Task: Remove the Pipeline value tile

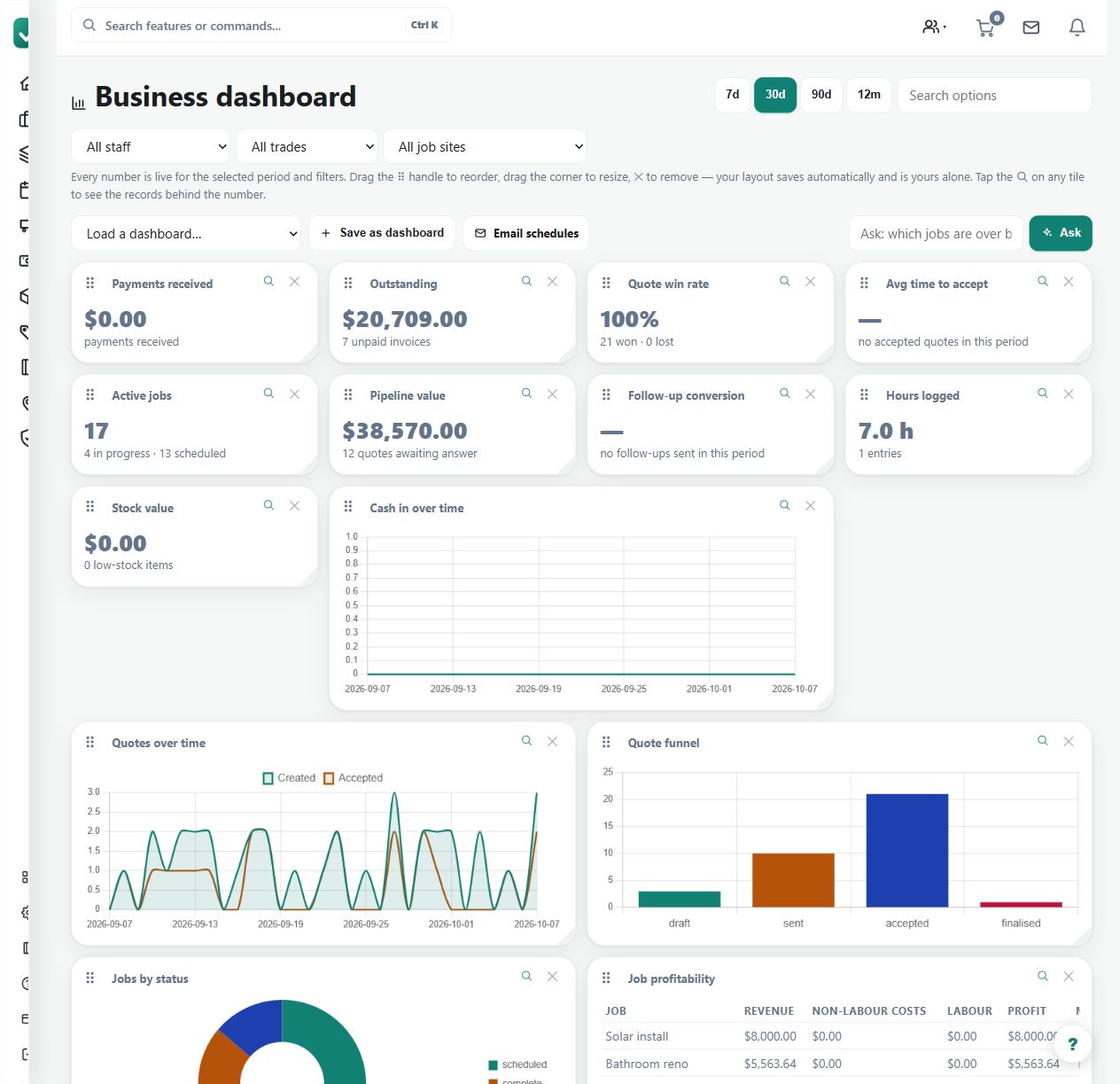Action: tap(552, 393)
